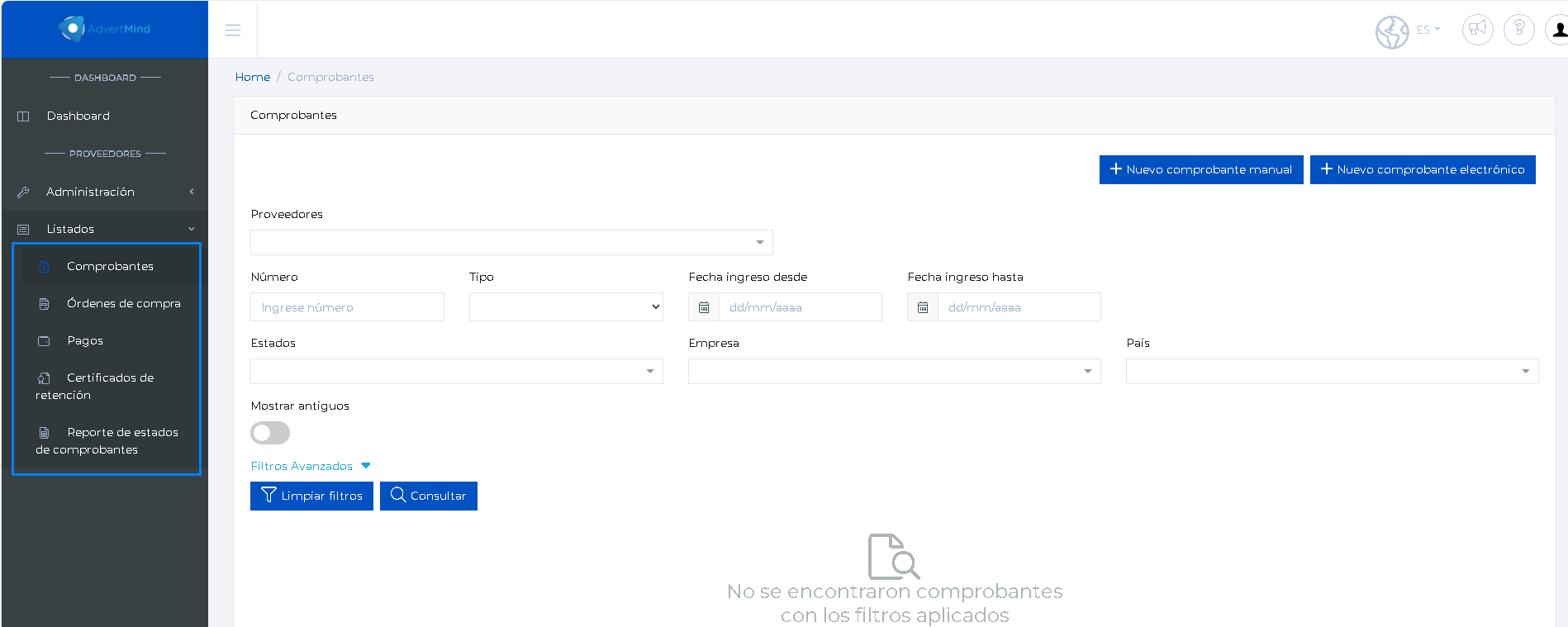The image size is (1568, 627).
Task: Open the user profile icon
Action: tap(1557, 30)
